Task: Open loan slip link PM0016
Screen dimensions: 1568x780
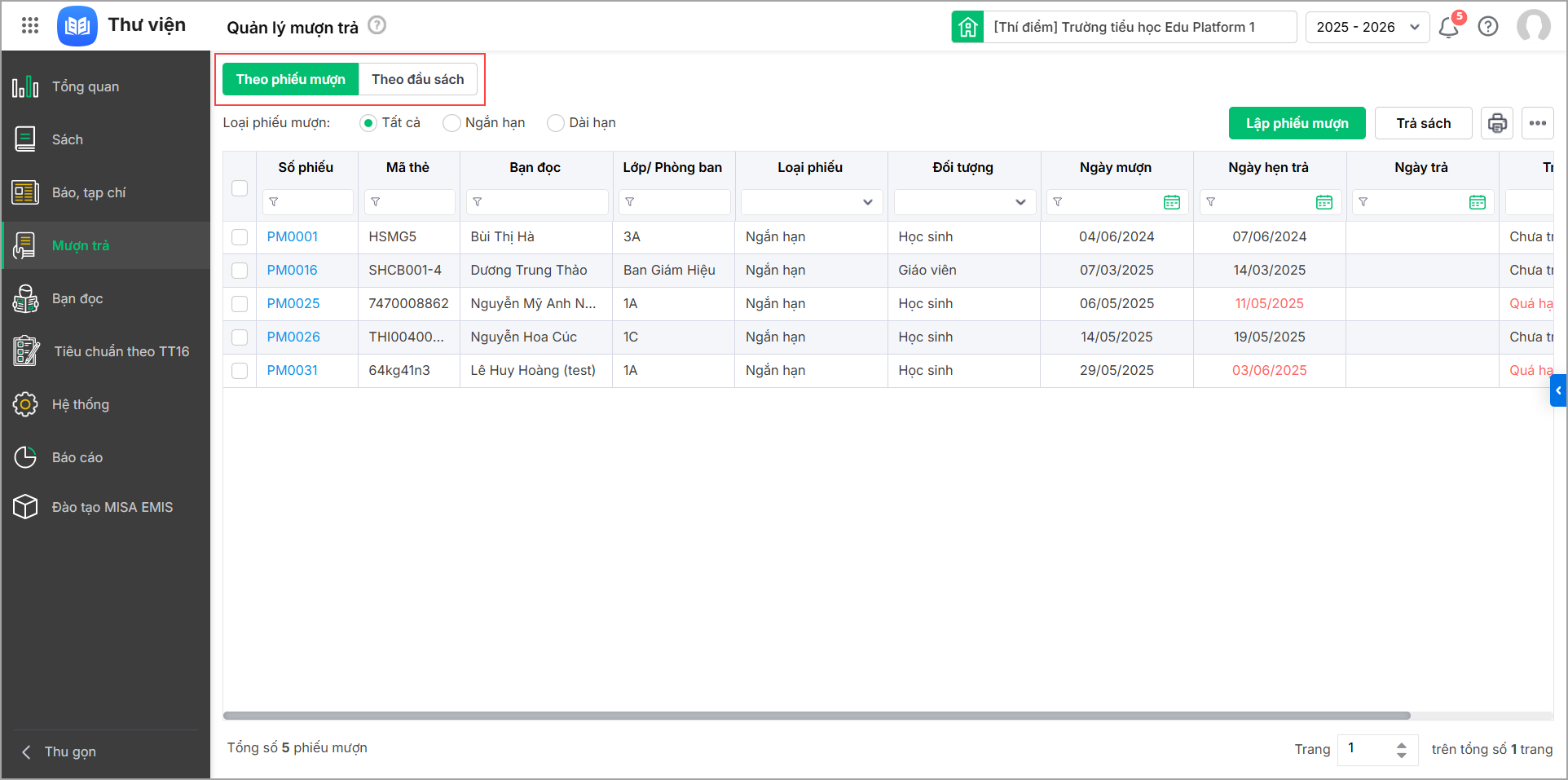Action: point(292,270)
